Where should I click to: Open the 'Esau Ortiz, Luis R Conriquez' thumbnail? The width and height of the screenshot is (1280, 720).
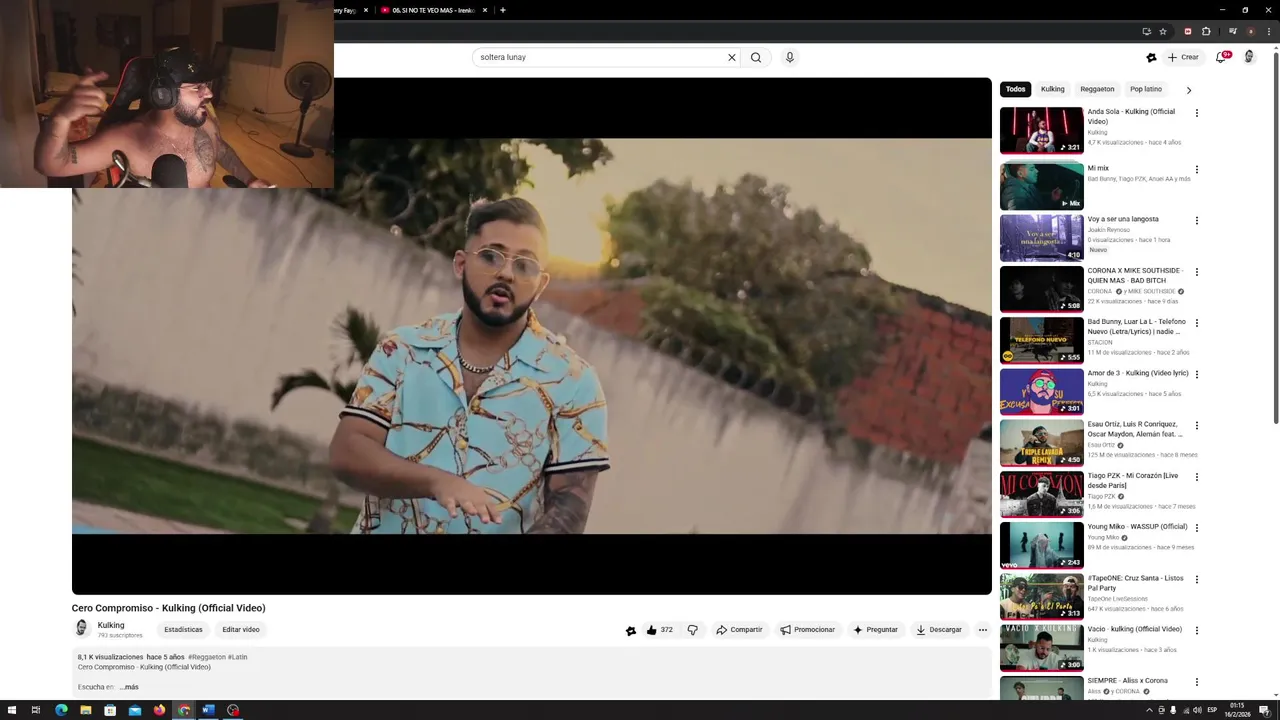click(x=1041, y=443)
